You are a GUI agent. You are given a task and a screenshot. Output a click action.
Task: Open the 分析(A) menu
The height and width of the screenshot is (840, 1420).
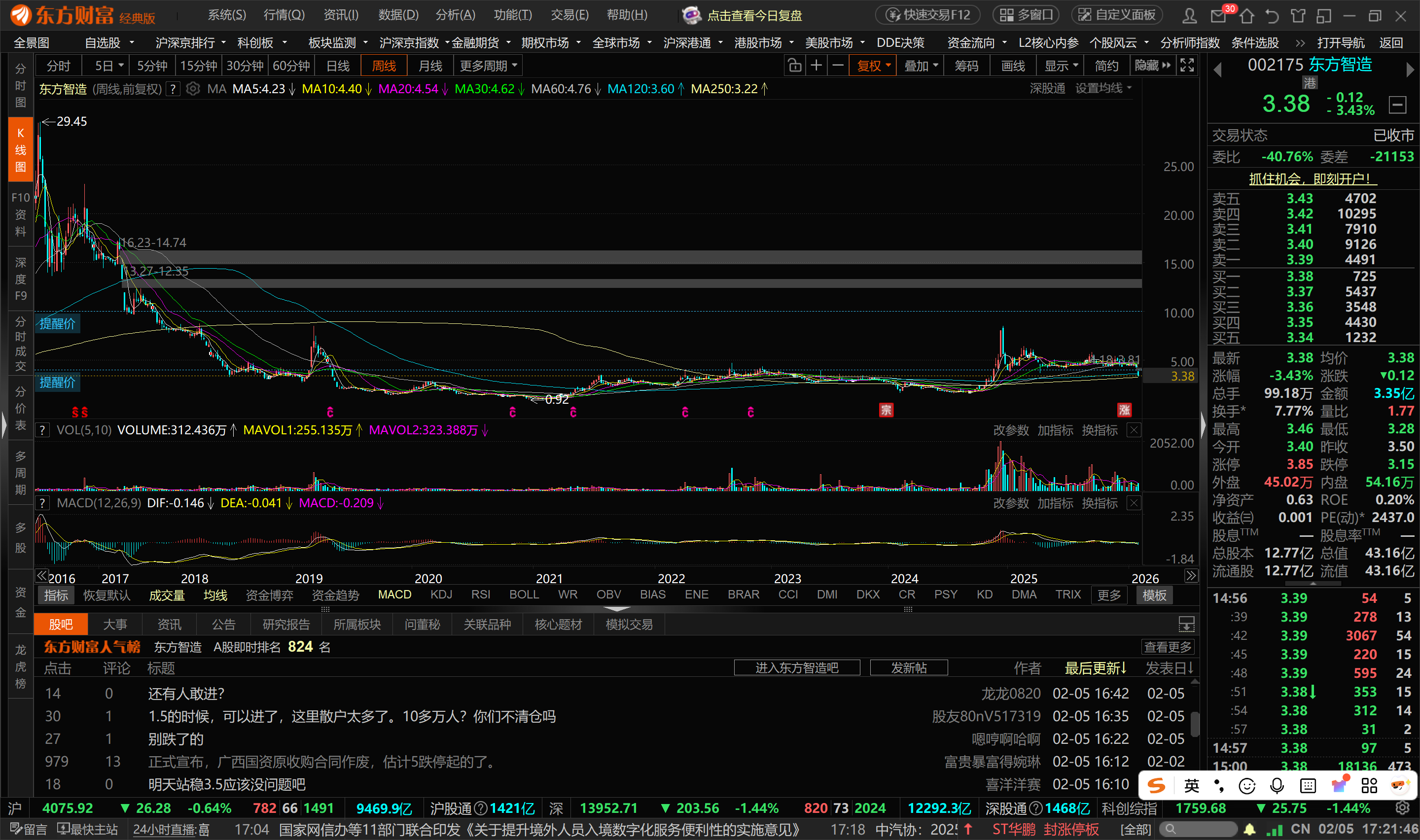click(455, 15)
